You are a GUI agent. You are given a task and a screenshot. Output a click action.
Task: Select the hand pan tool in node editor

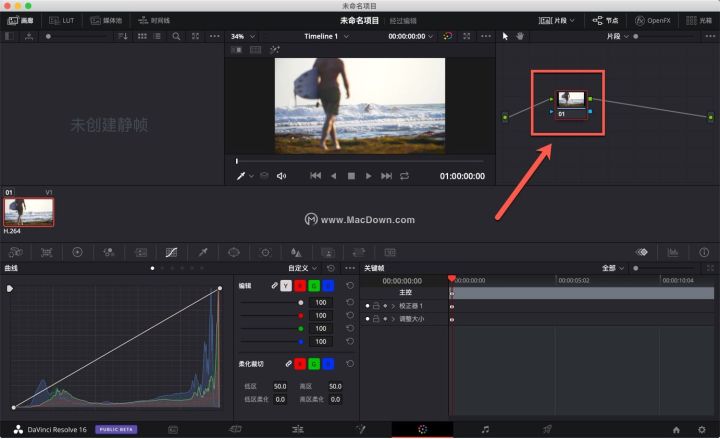click(520, 36)
